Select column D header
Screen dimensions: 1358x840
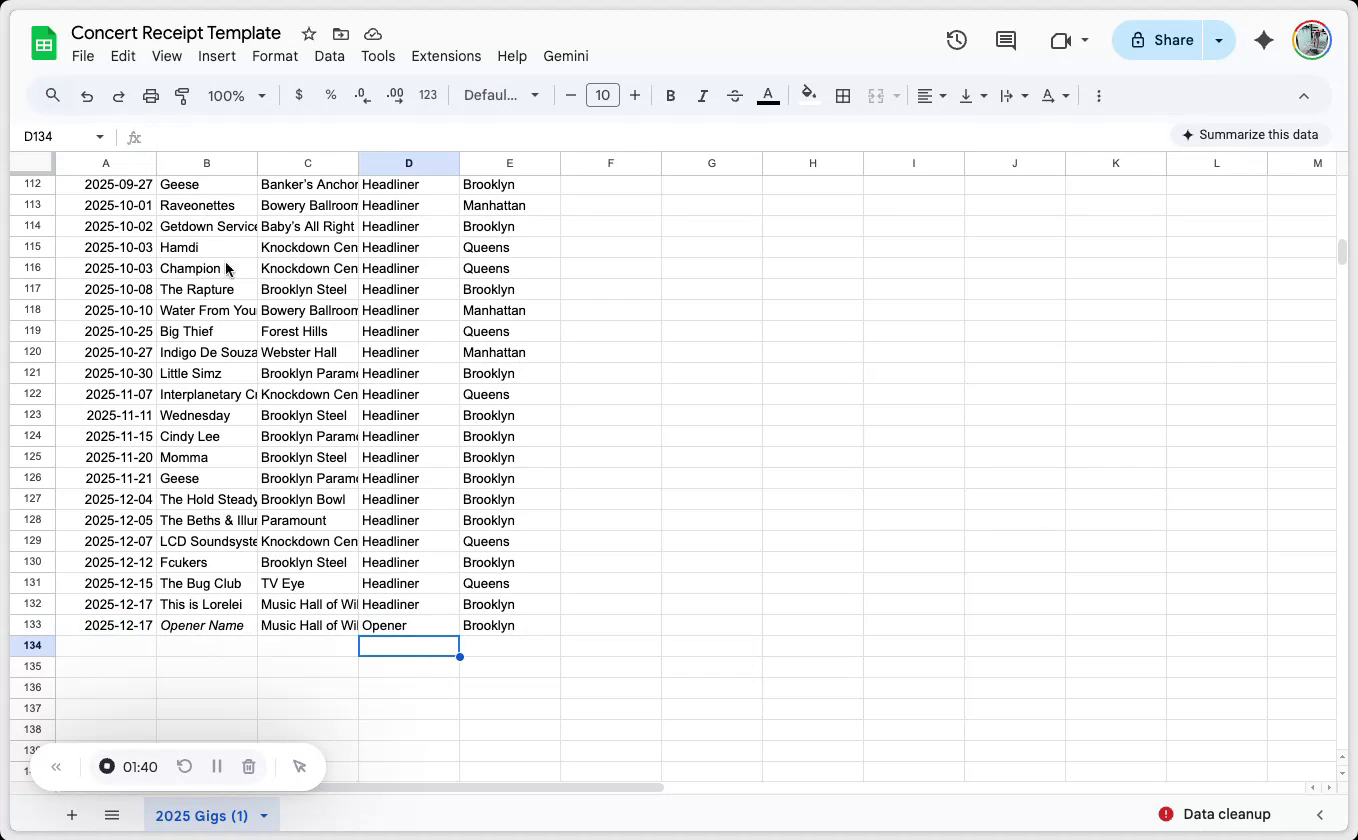coord(409,163)
